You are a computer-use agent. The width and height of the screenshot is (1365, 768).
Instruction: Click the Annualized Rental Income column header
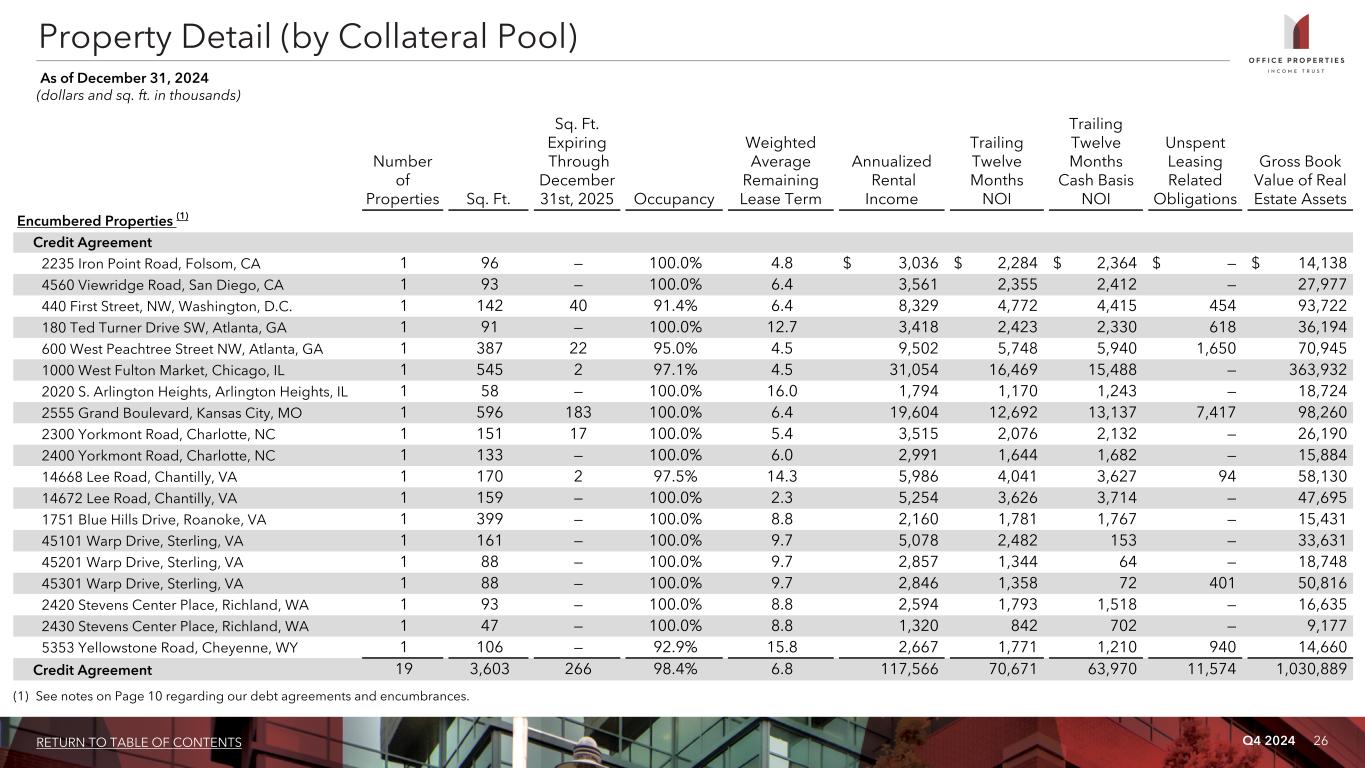(891, 180)
